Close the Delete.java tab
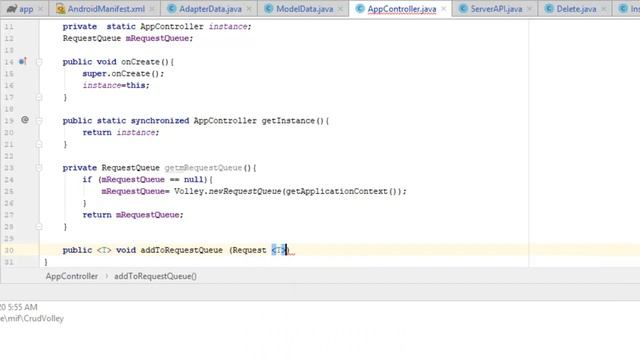Viewport: 640px width, 360px height. pyautogui.click(x=604, y=9)
